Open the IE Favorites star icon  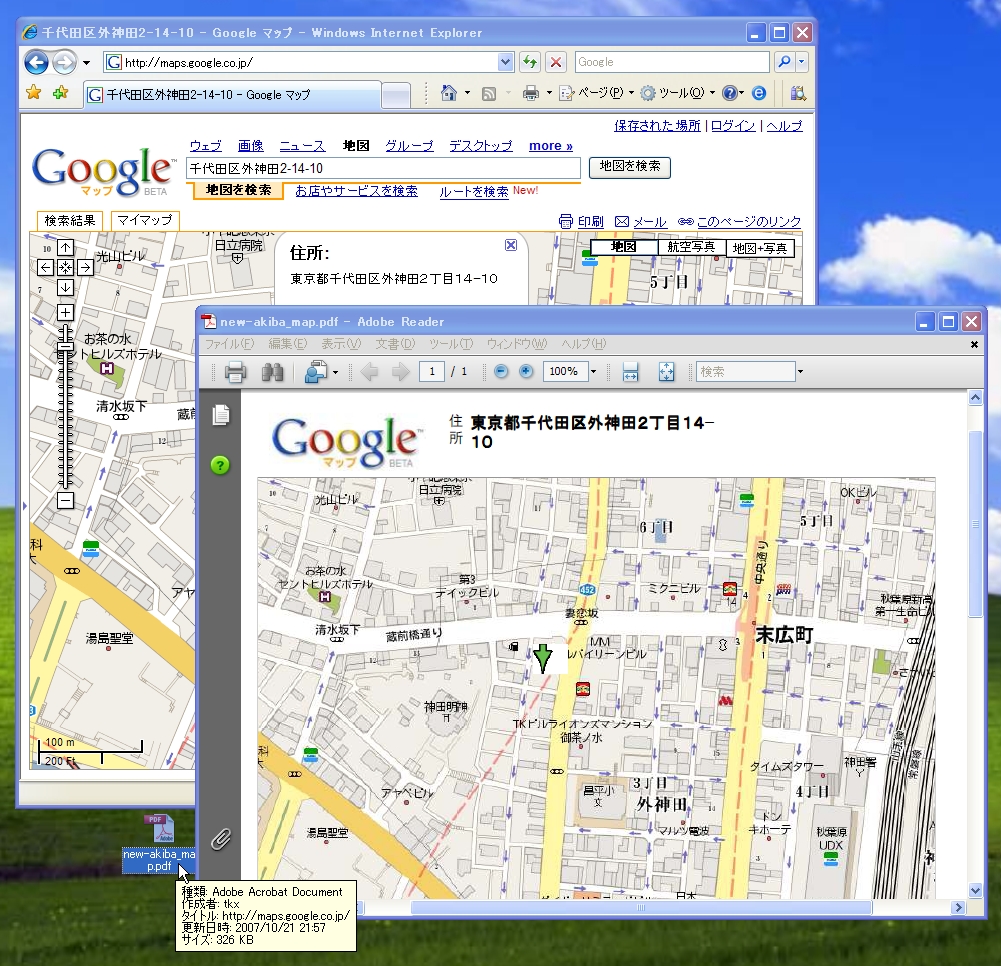point(34,93)
